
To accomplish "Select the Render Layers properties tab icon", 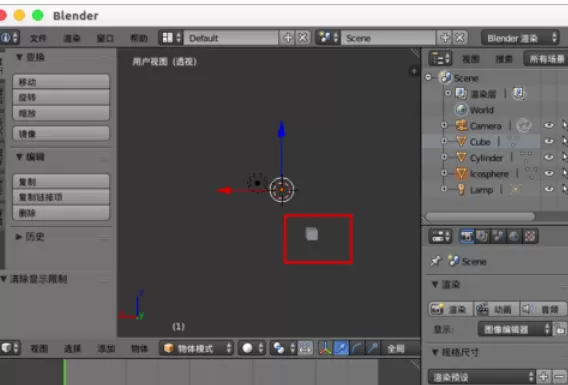I will [x=482, y=236].
